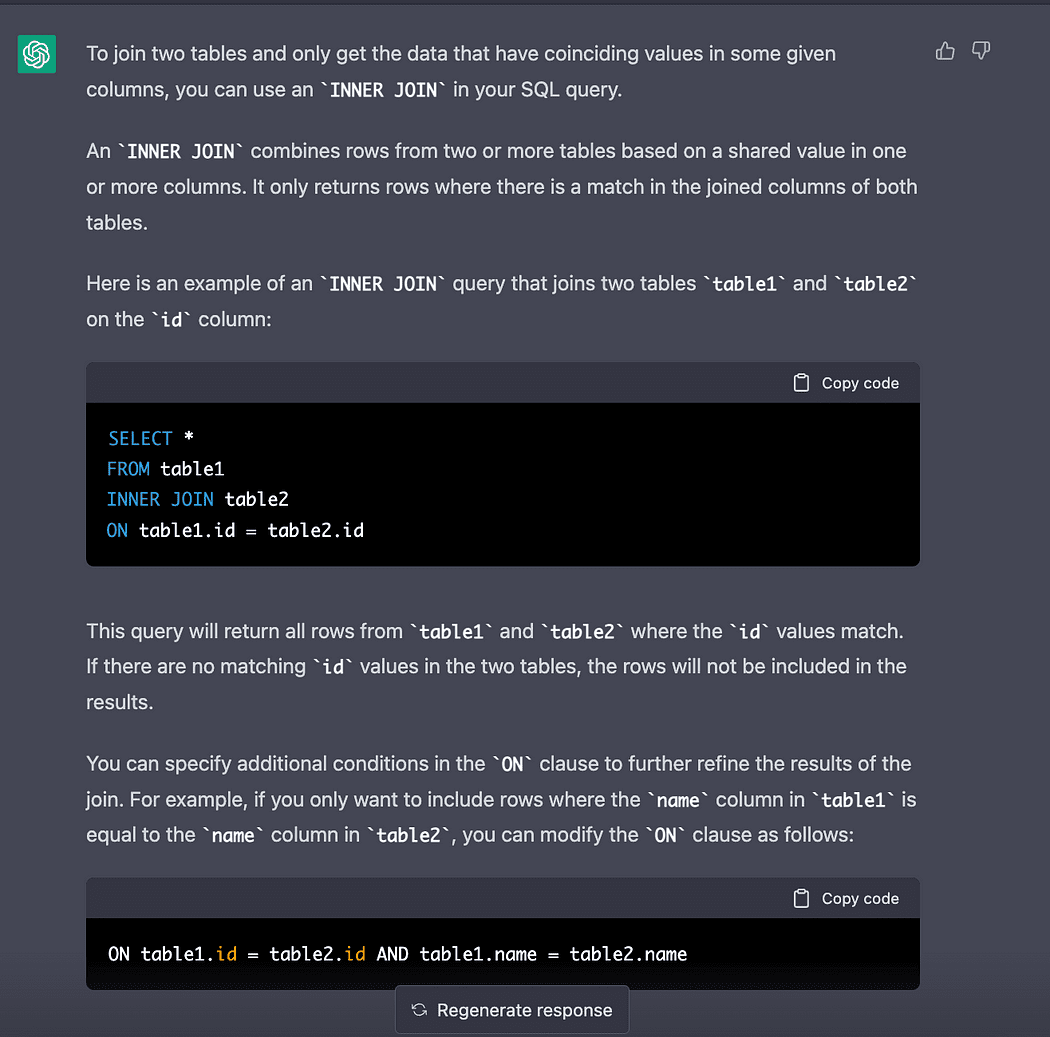Click the paragraph starting "This query will return"
This screenshot has height=1037, width=1050.
(x=497, y=667)
